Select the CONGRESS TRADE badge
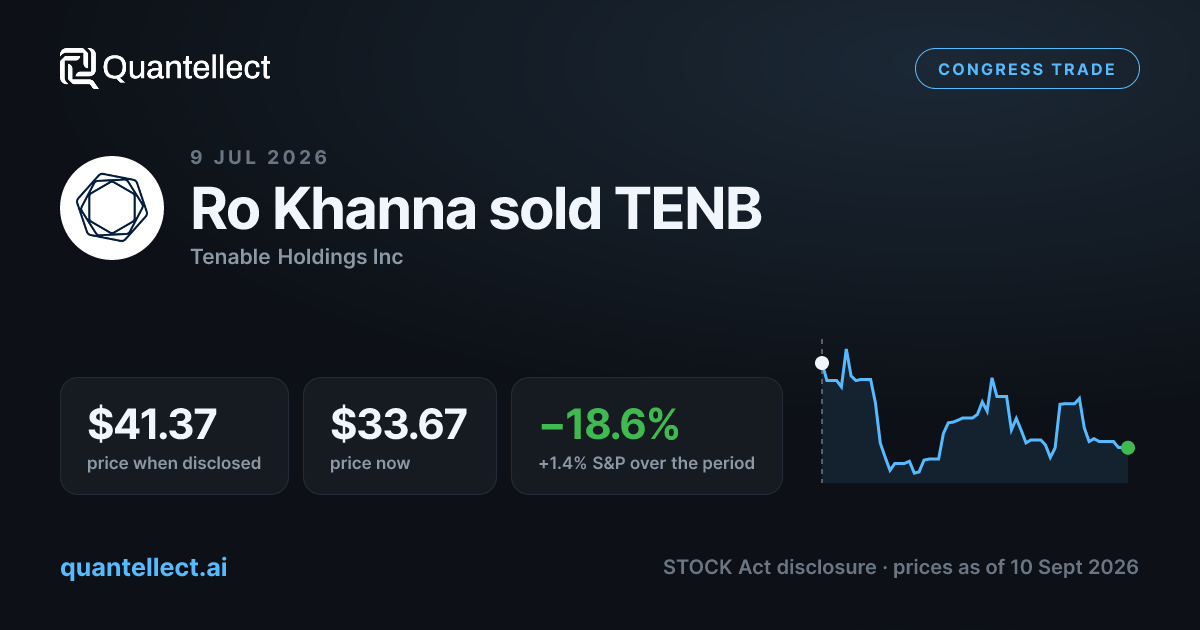 (x=1027, y=69)
